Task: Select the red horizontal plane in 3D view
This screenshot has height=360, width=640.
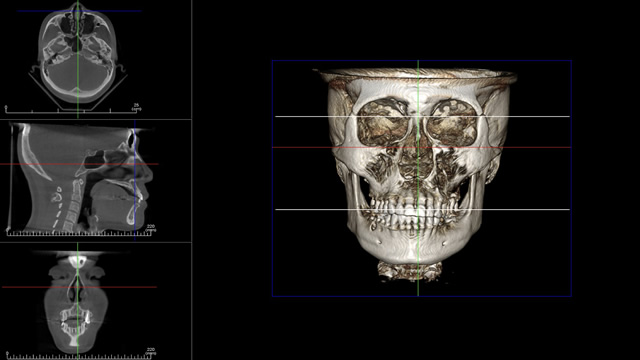Action: tap(422, 147)
